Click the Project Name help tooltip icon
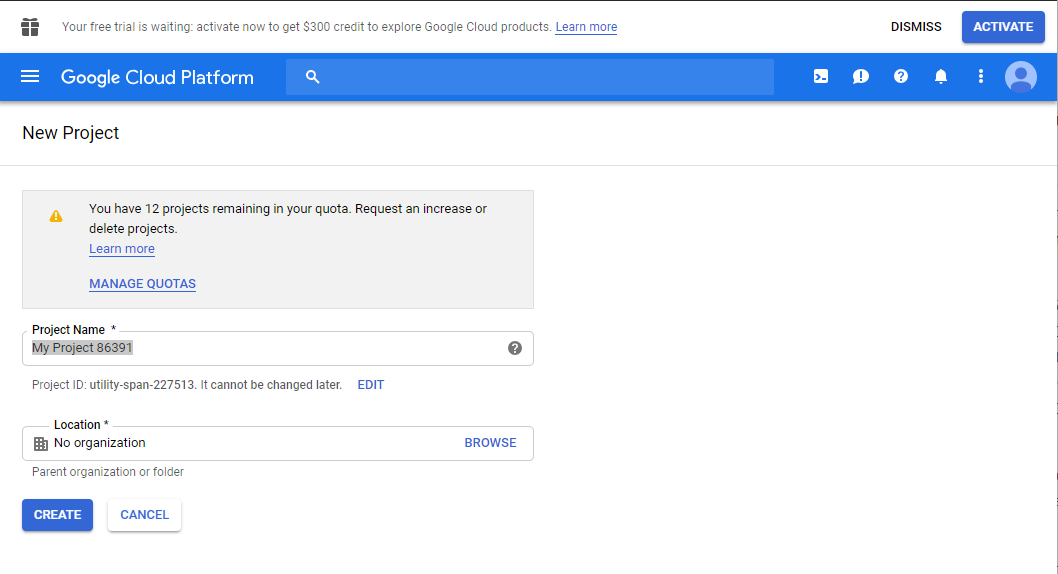1058x574 pixels. tap(515, 348)
